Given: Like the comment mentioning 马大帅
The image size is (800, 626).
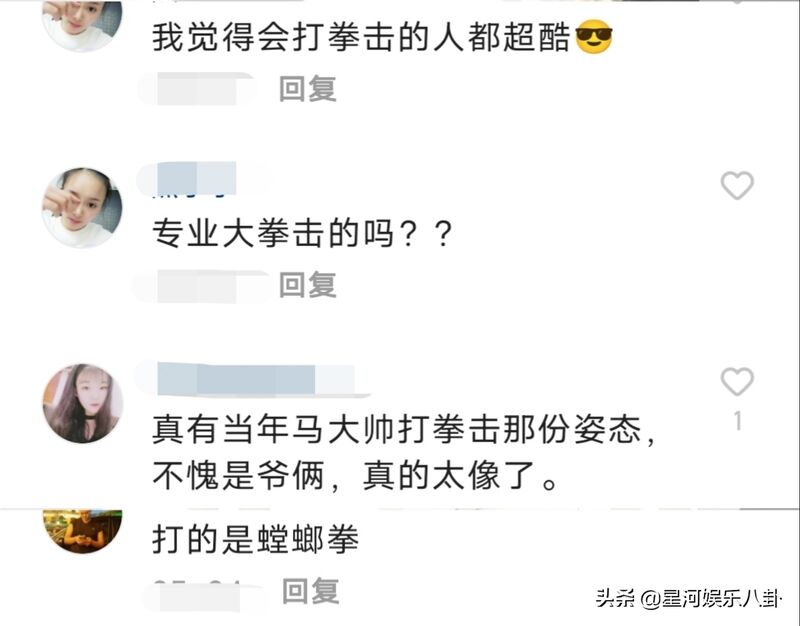Looking at the screenshot, I should [737, 381].
